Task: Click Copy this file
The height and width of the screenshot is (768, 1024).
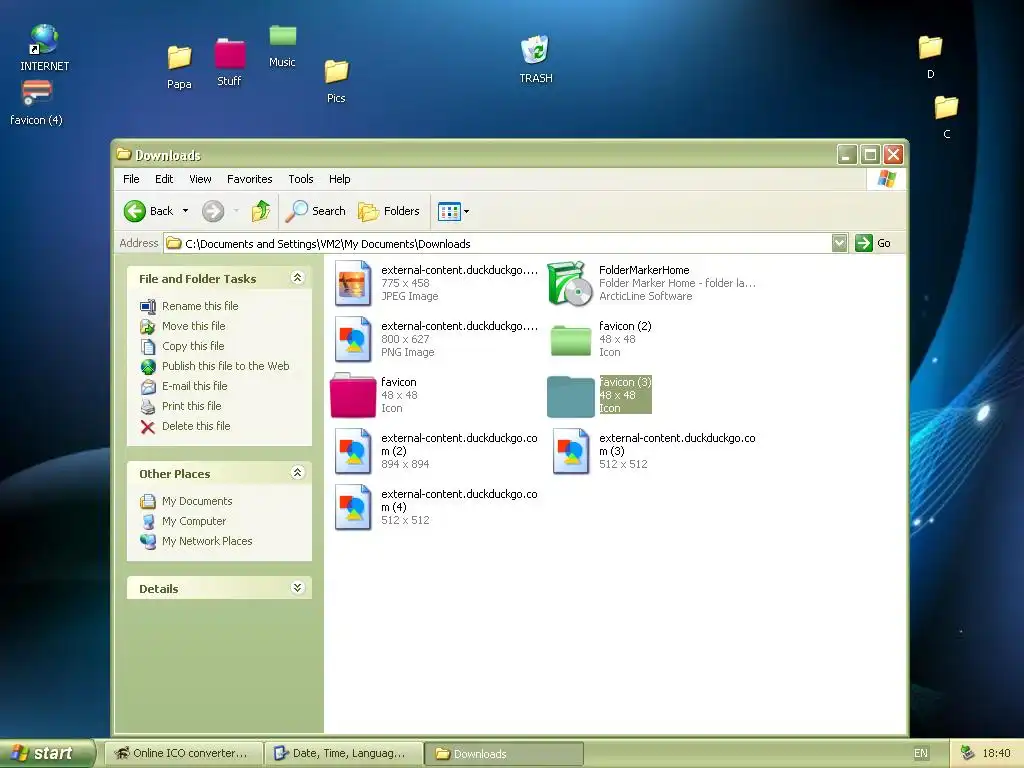Action: point(193,346)
